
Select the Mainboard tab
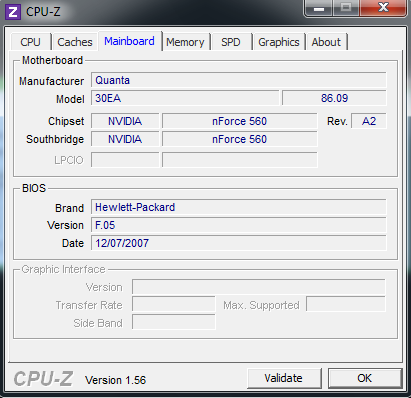(x=129, y=41)
